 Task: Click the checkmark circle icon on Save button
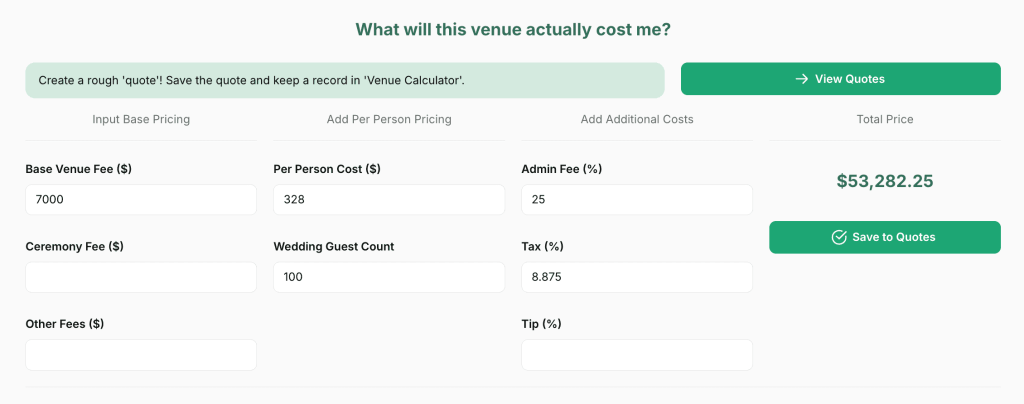(839, 237)
